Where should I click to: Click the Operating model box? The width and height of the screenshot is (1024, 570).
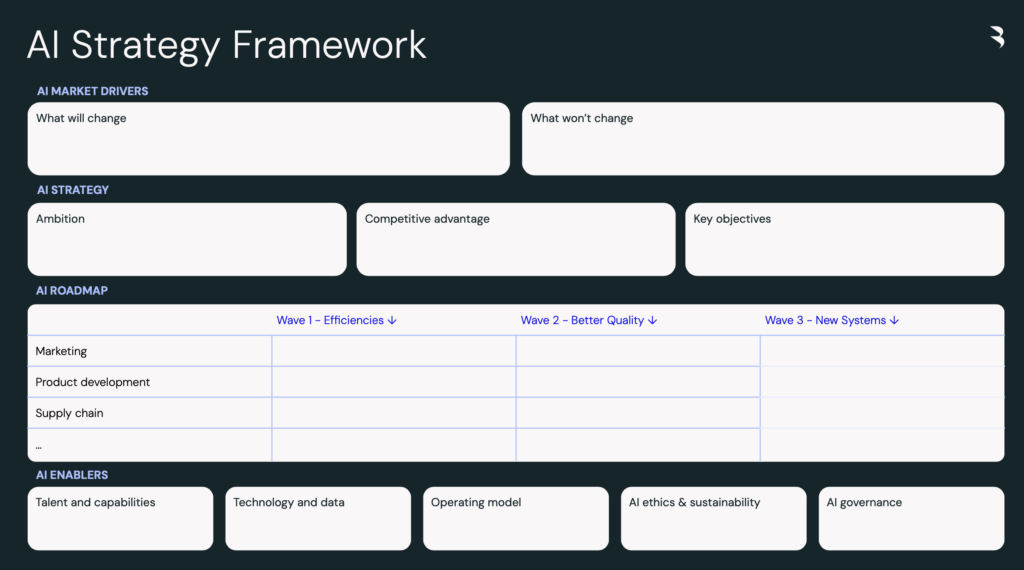(x=515, y=518)
